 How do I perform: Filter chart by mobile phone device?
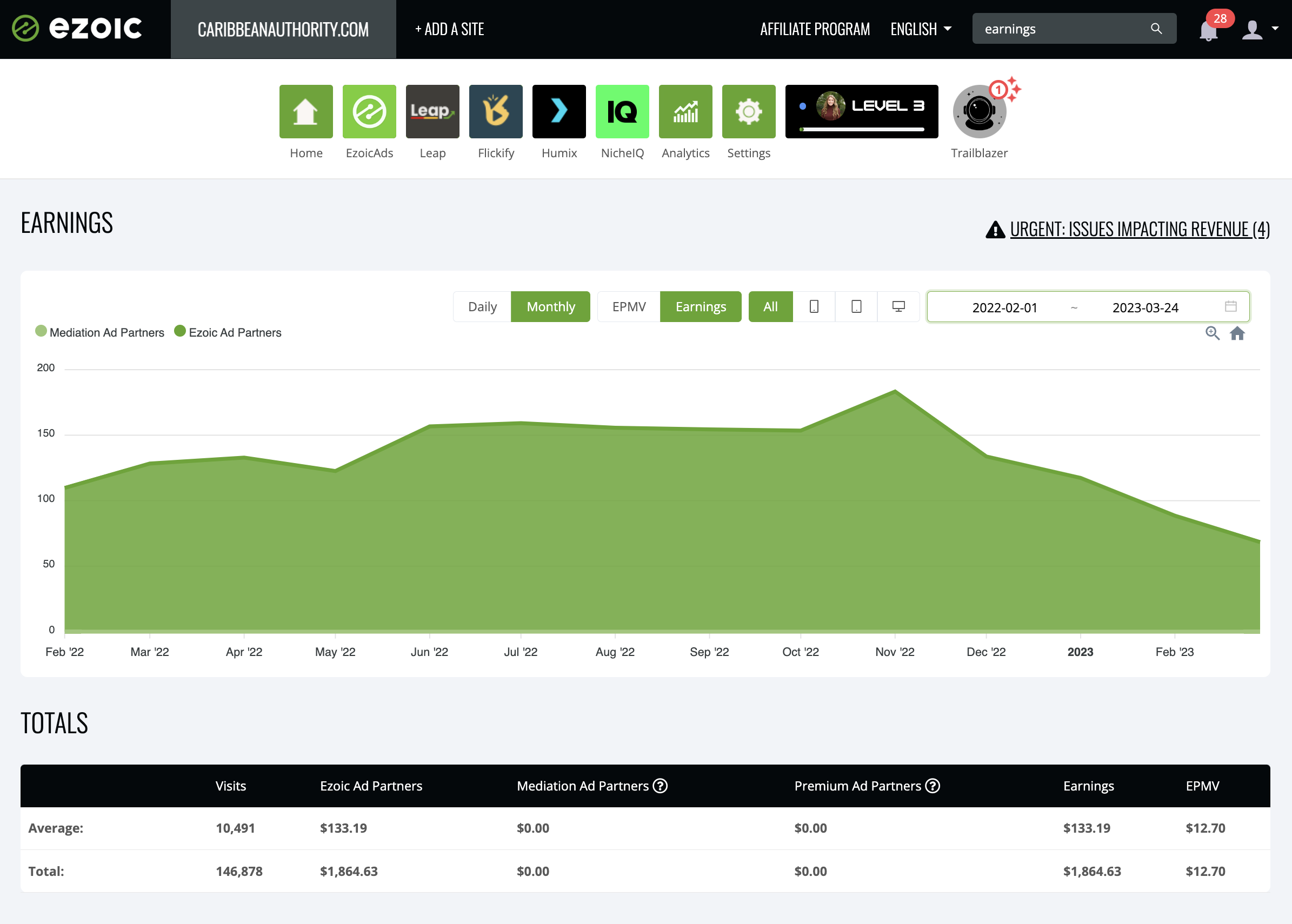(x=814, y=307)
